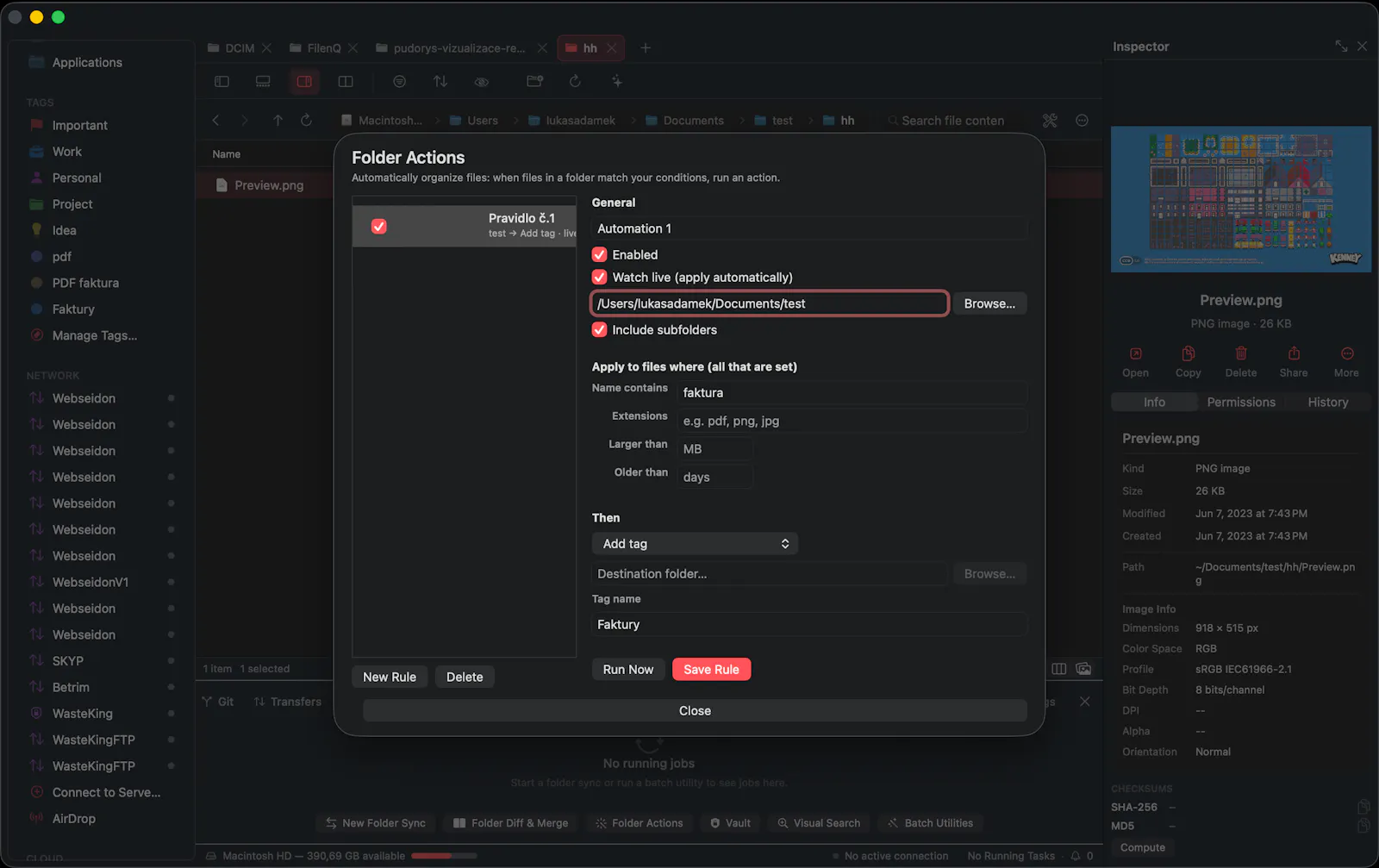This screenshot has width=1379, height=868.
Task: Open the tools wrench icon near search
Action: (1050, 121)
